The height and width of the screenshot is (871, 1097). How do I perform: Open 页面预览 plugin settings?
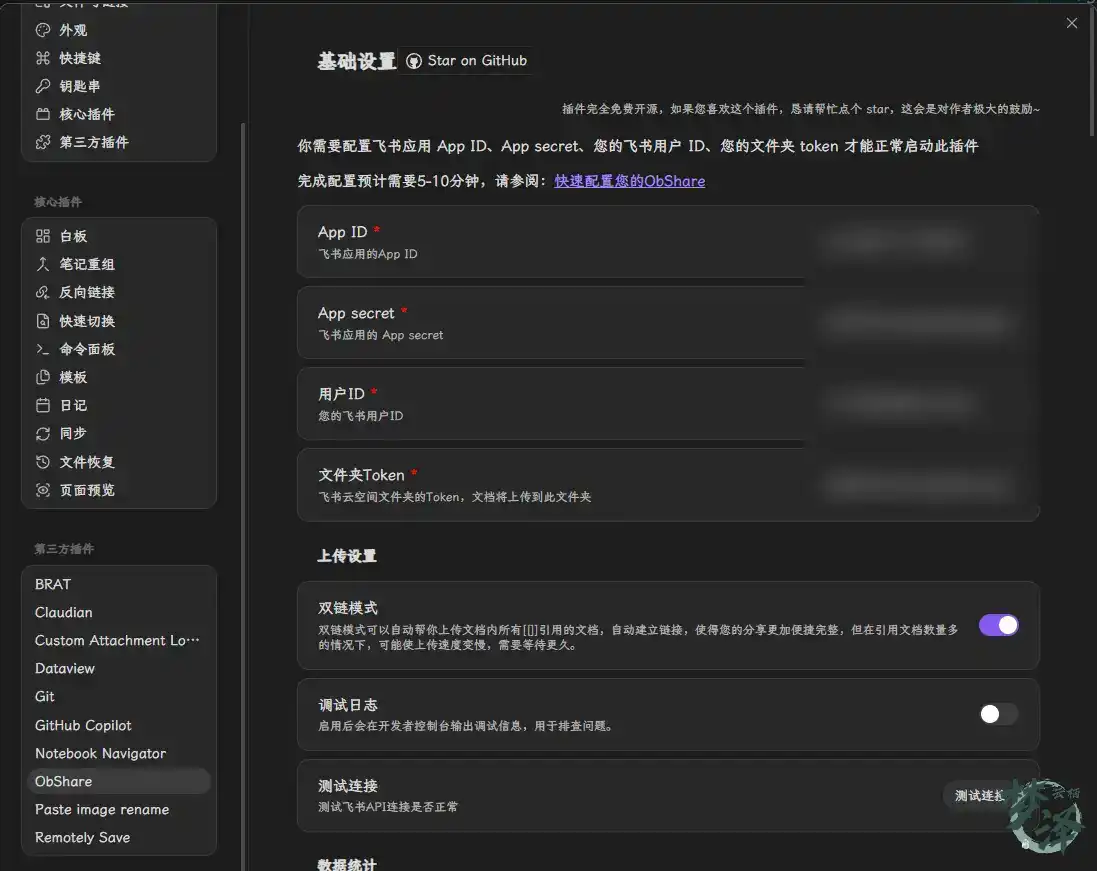pyautogui.click(x=119, y=490)
